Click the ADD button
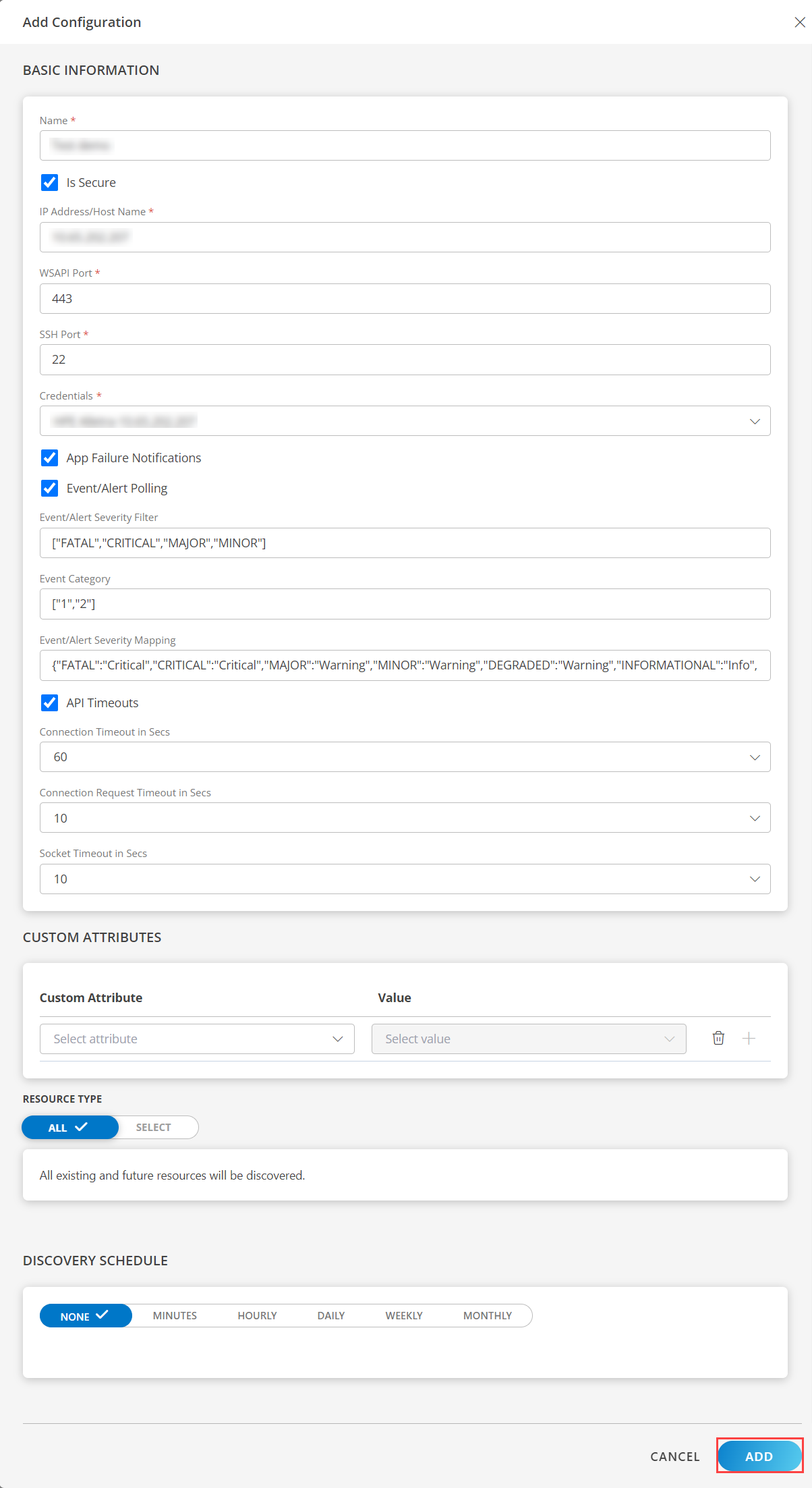 (x=759, y=1456)
